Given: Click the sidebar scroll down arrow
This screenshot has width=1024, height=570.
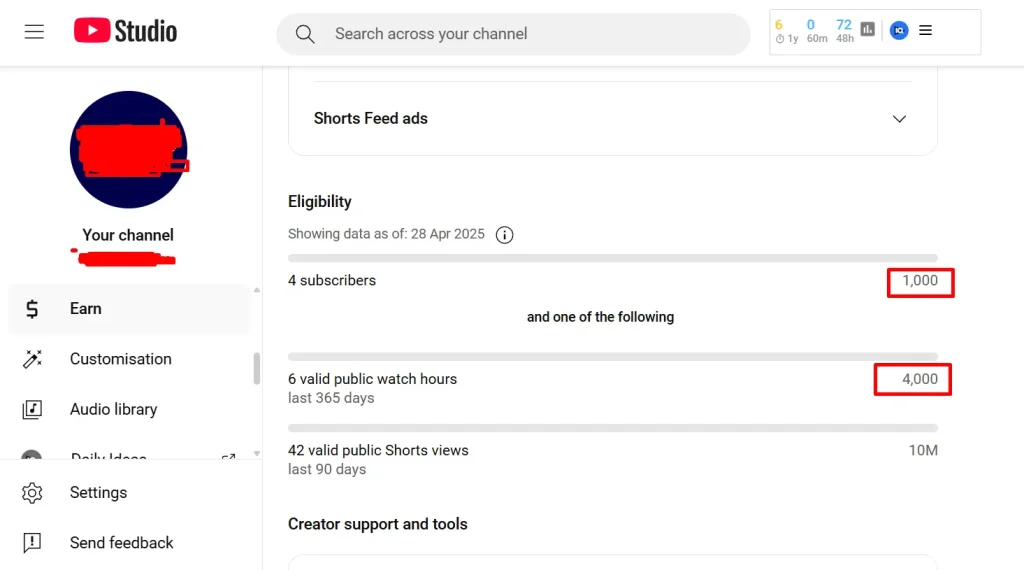Looking at the screenshot, I should click(x=257, y=453).
